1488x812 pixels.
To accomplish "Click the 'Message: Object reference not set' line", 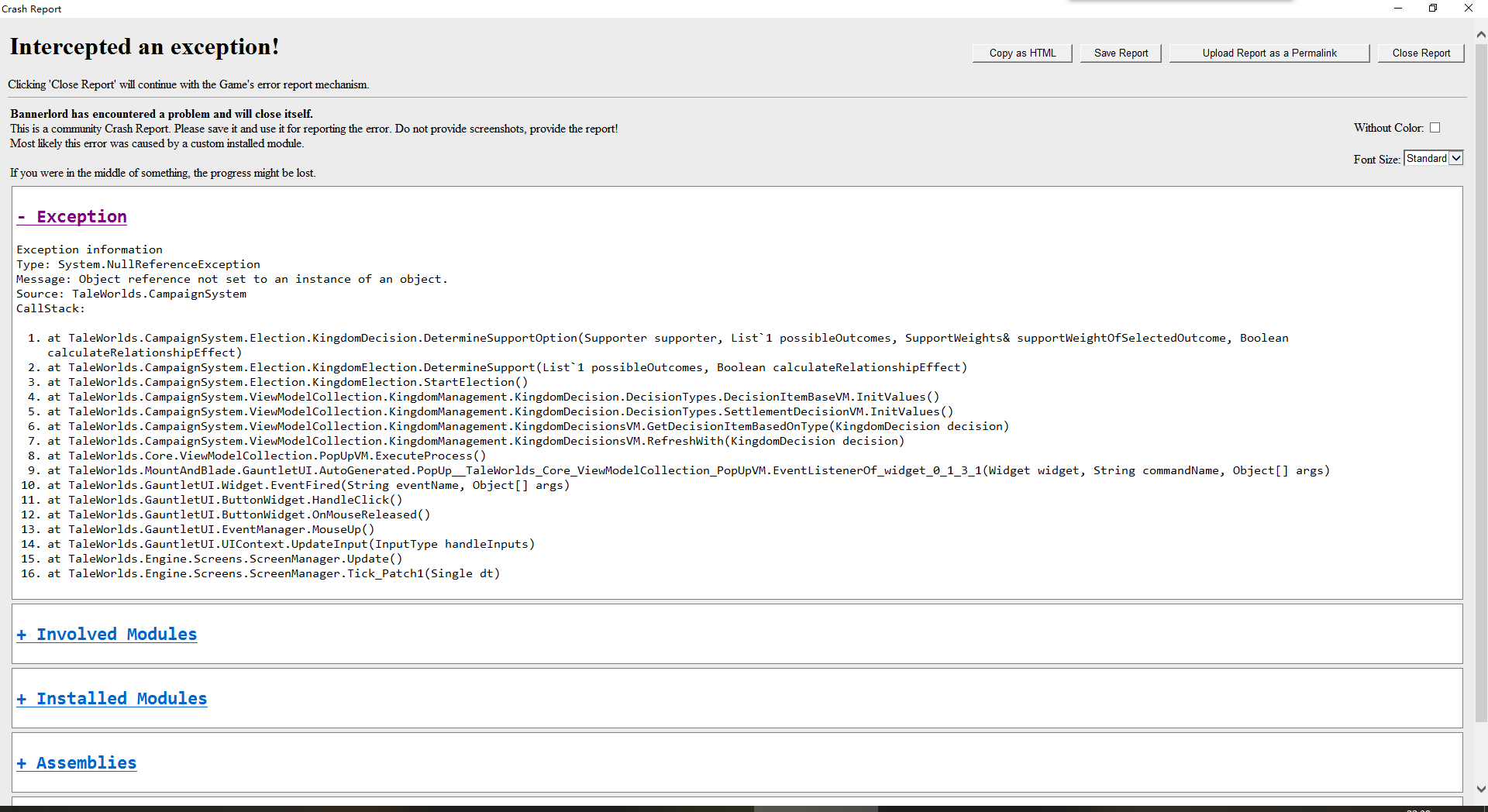I will click(x=232, y=279).
